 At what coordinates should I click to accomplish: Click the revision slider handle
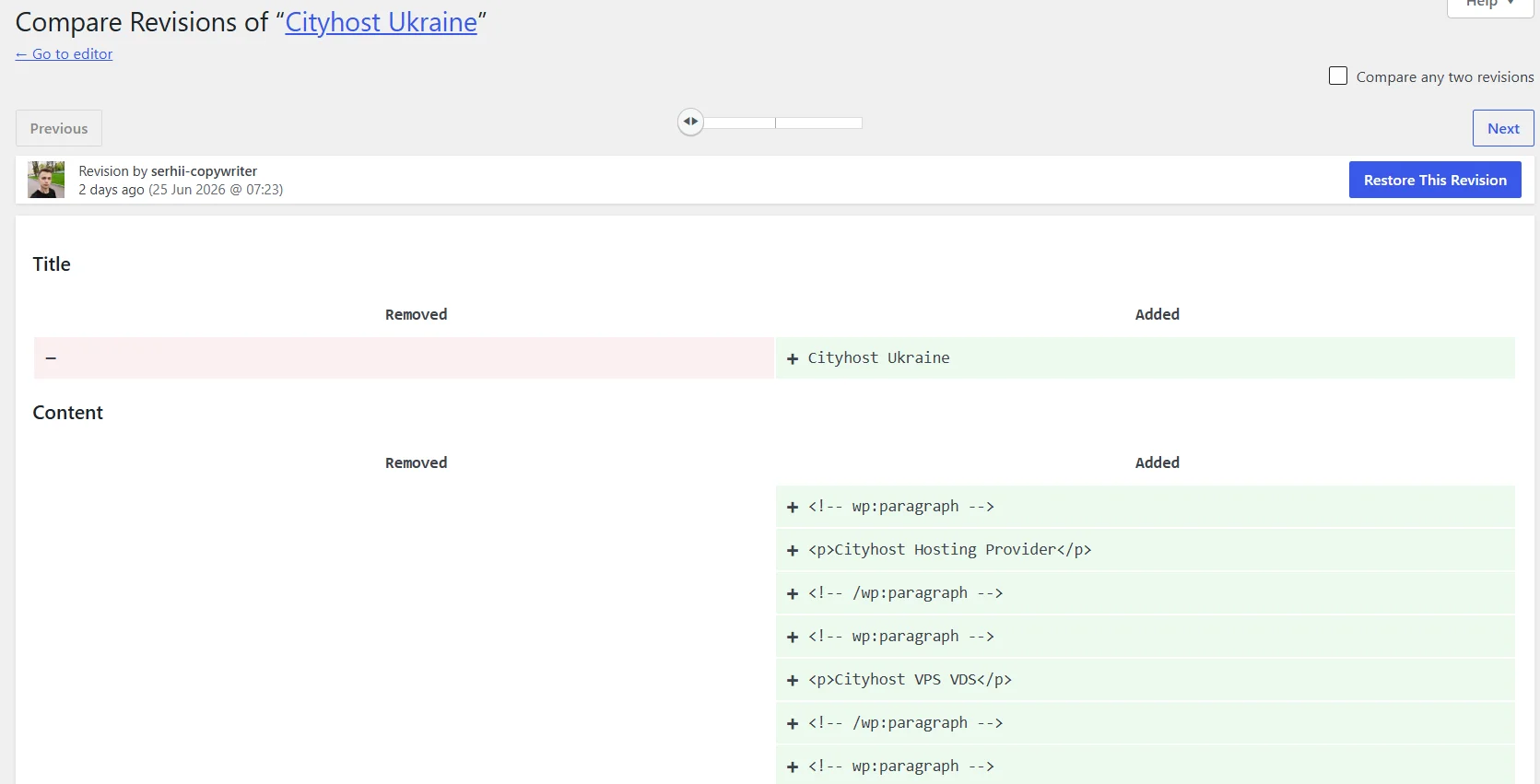(x=690, y=122)
